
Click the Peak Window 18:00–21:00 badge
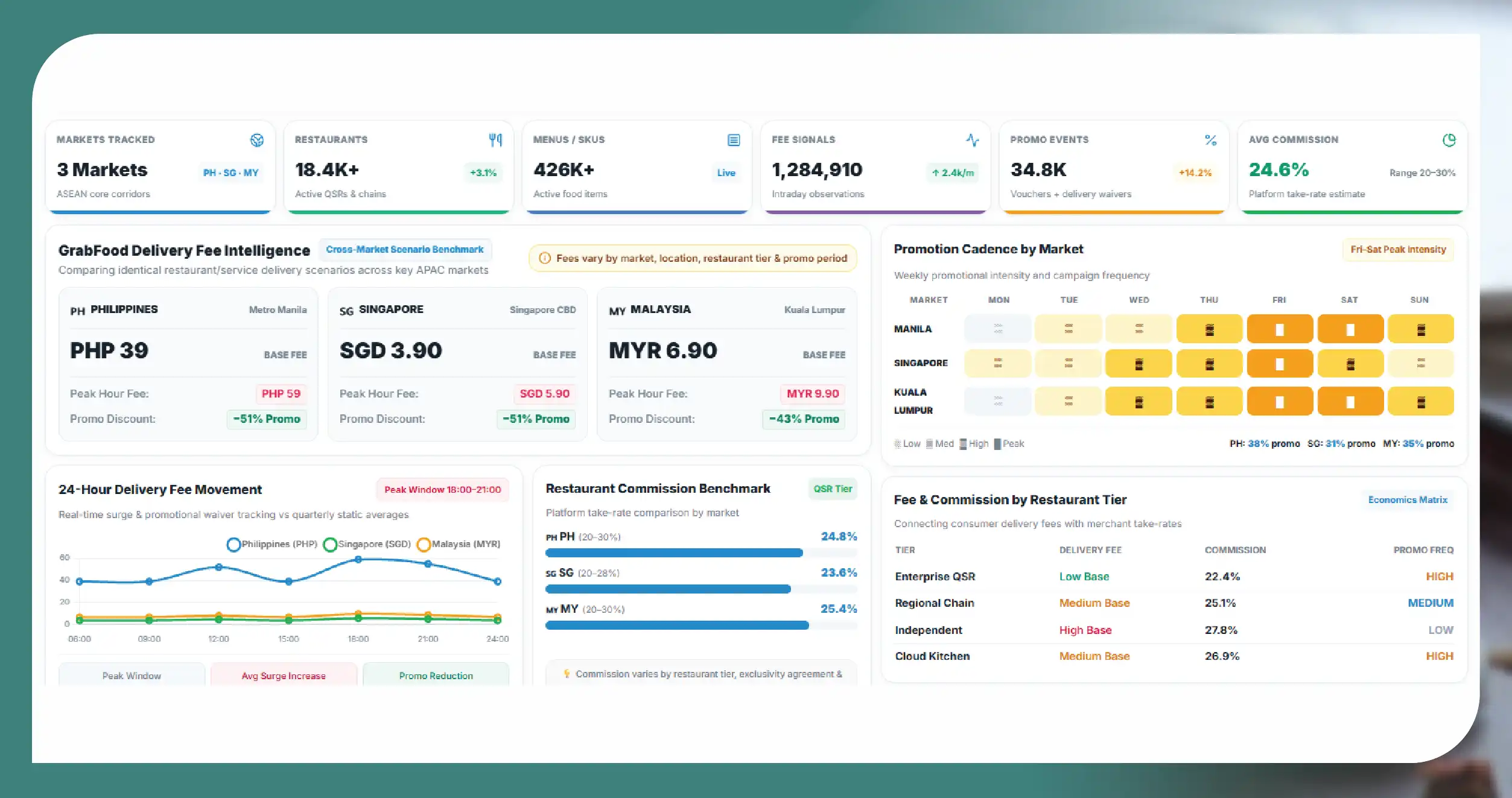442,489
